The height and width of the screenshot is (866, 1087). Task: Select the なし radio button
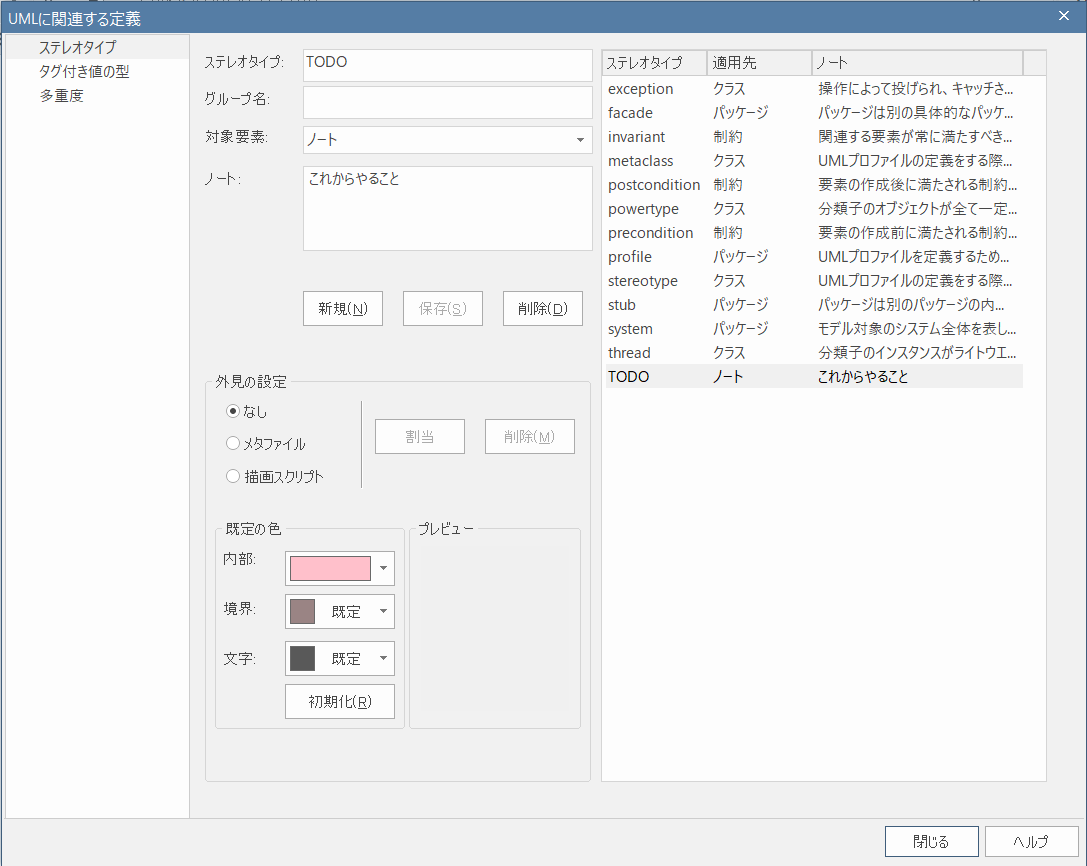[233, 411]
